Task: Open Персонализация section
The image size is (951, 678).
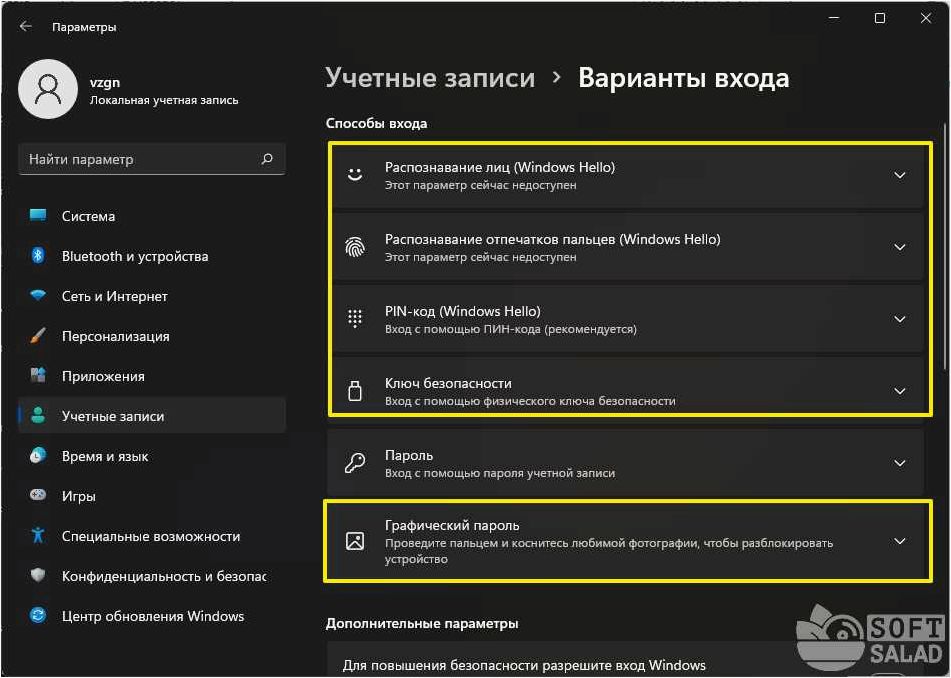Action: [x=152, y=336]
